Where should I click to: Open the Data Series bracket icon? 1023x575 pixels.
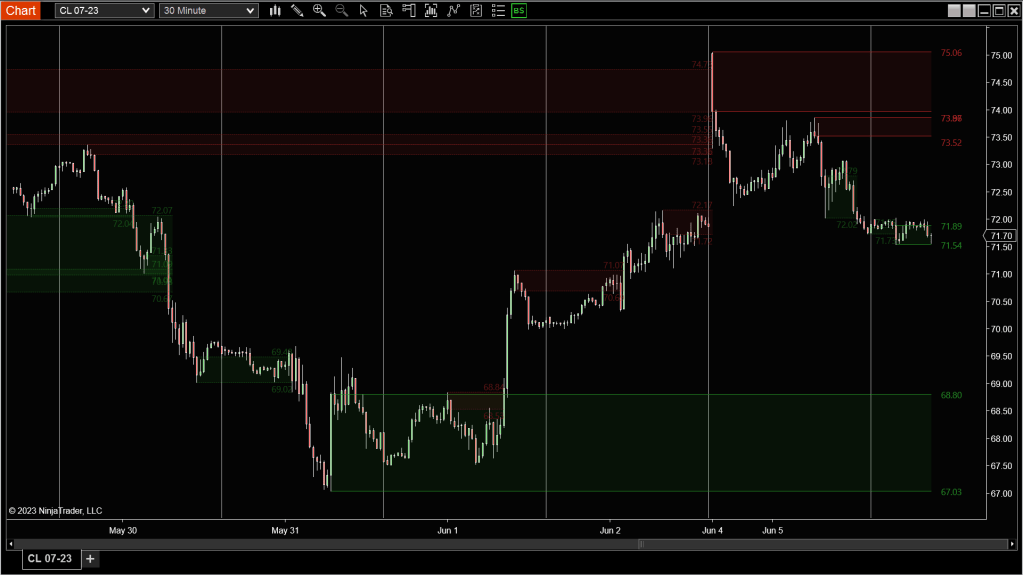point(430,10)
